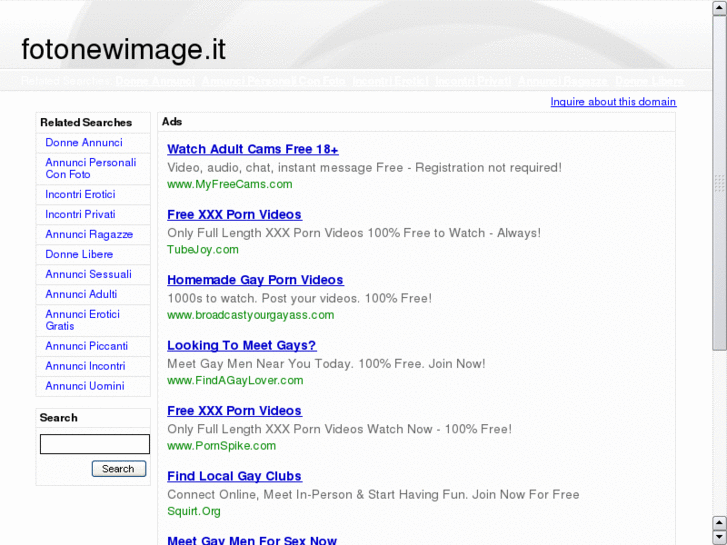Open the 'Free XXX Porn Videos' ad from TubeJoy

click(234, 214)
